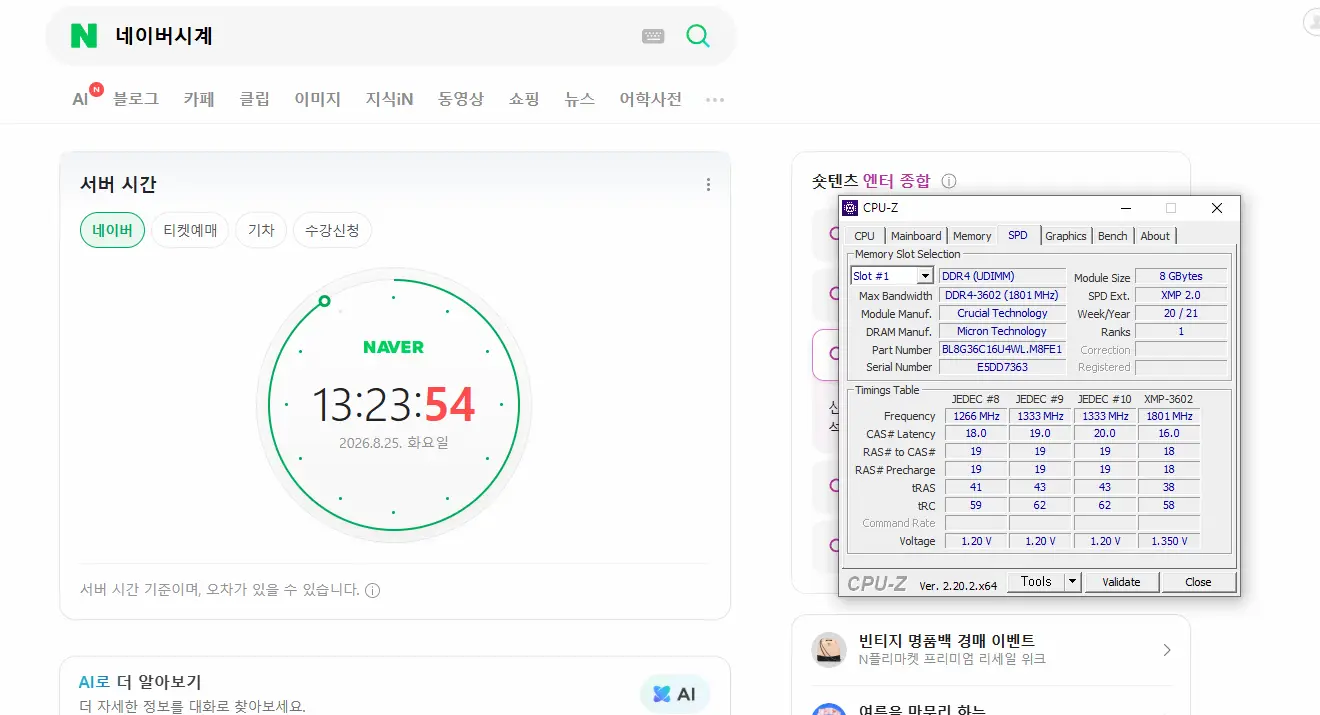Viewport: 1320px width, 715px height.
Task: Open 빈티지 명품백 event thumbnail
Action: [x=829, y=650]
